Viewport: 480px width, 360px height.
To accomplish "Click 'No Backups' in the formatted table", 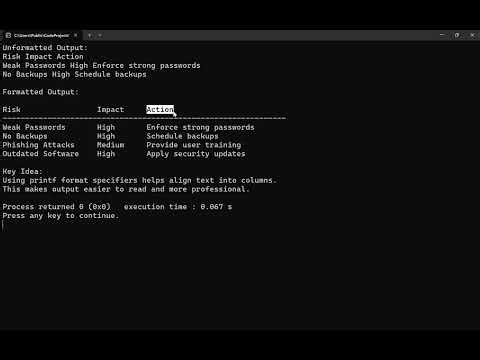I will 25,136.
